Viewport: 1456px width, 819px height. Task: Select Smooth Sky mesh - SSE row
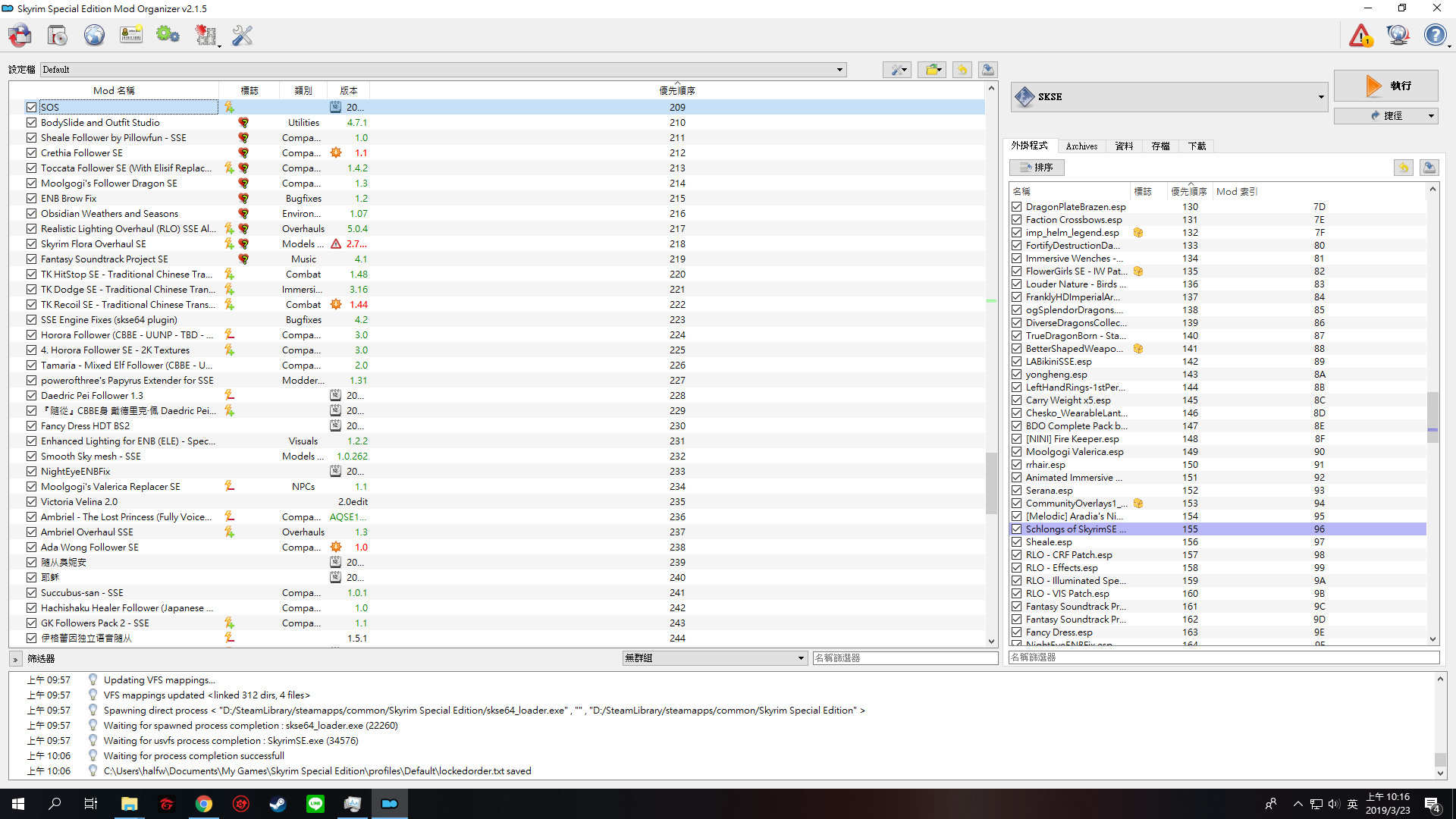497,457
